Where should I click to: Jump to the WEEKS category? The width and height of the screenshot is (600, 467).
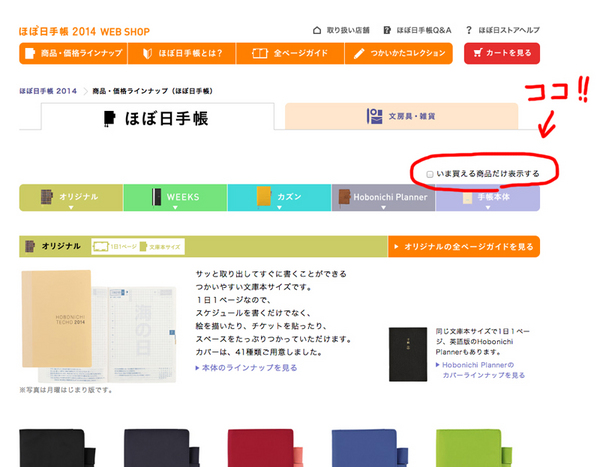click(175, 197)
